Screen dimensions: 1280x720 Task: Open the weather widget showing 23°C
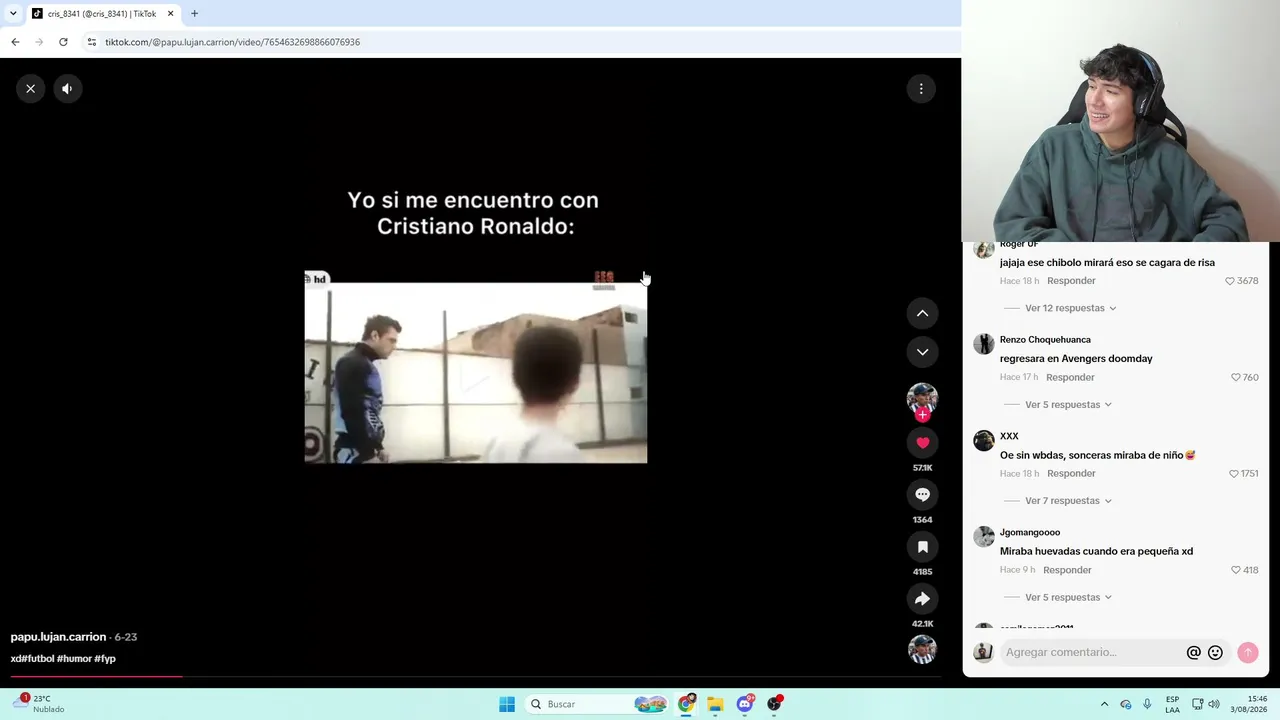(x=38, y=704)
